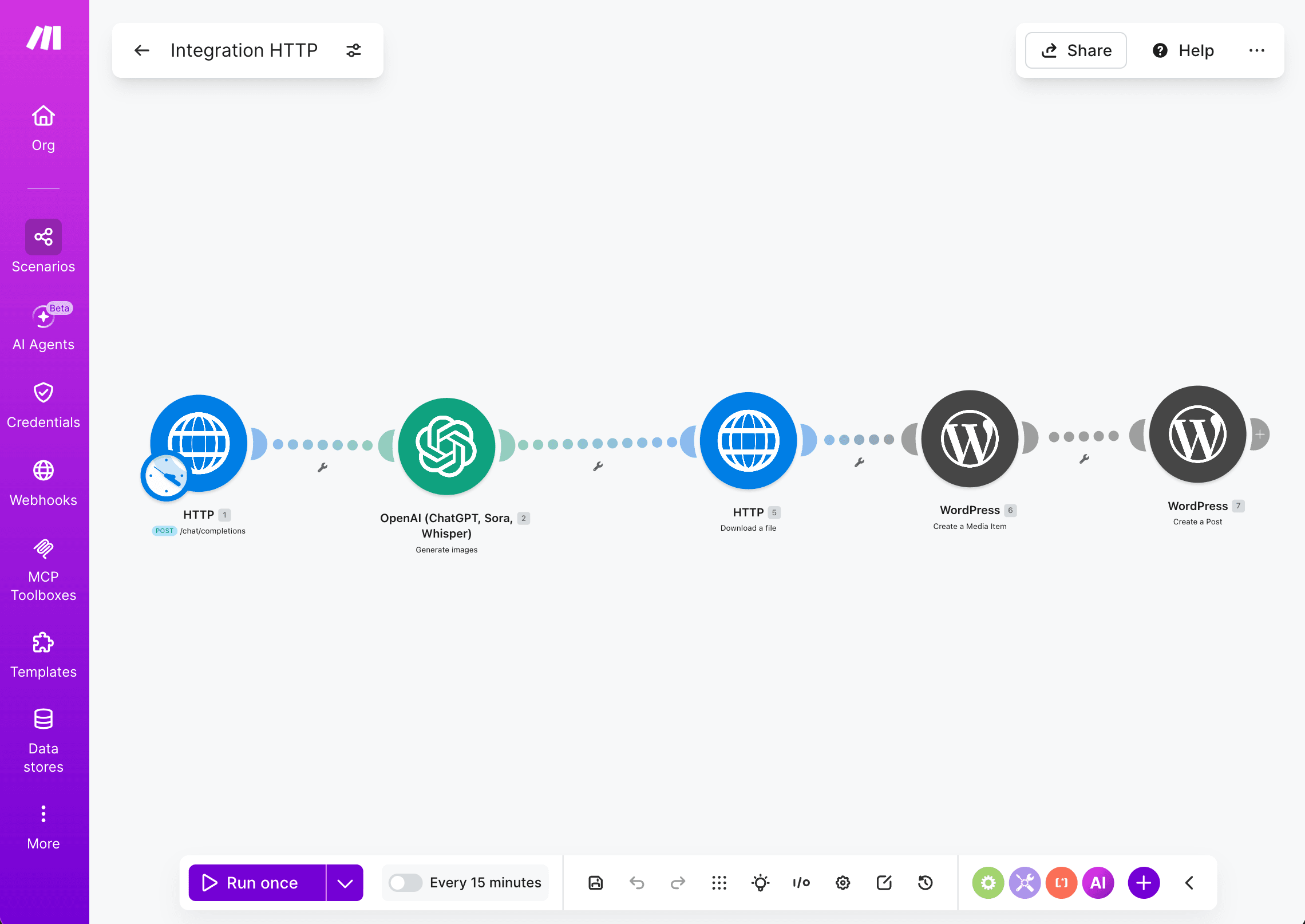This screenshot has height=924, width=1305.
Task: Open scenario settings gear
Action: pyautogui.click(x=843, y=883)
